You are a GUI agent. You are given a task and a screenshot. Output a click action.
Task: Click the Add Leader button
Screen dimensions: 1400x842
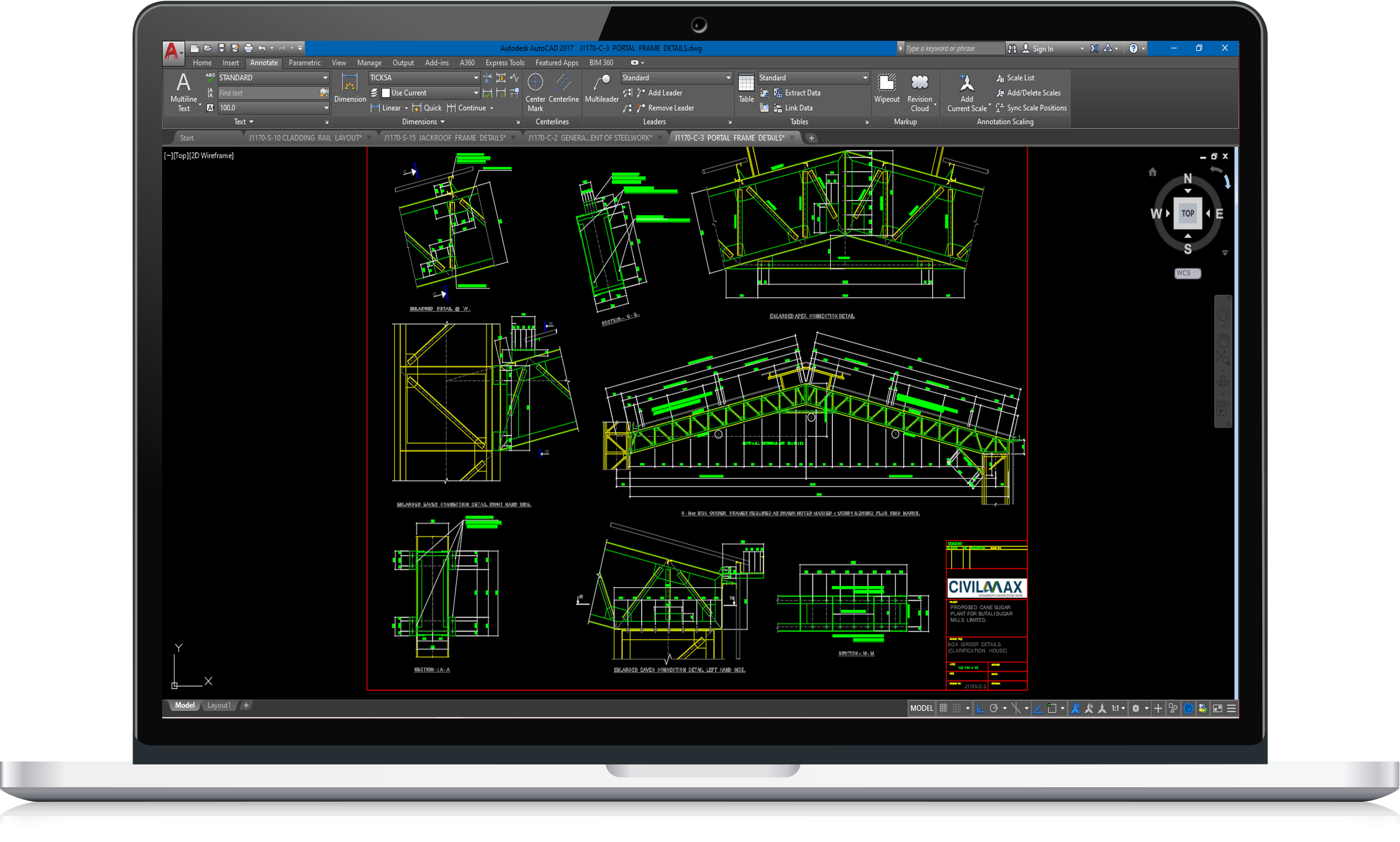click(x=664, y=93)
